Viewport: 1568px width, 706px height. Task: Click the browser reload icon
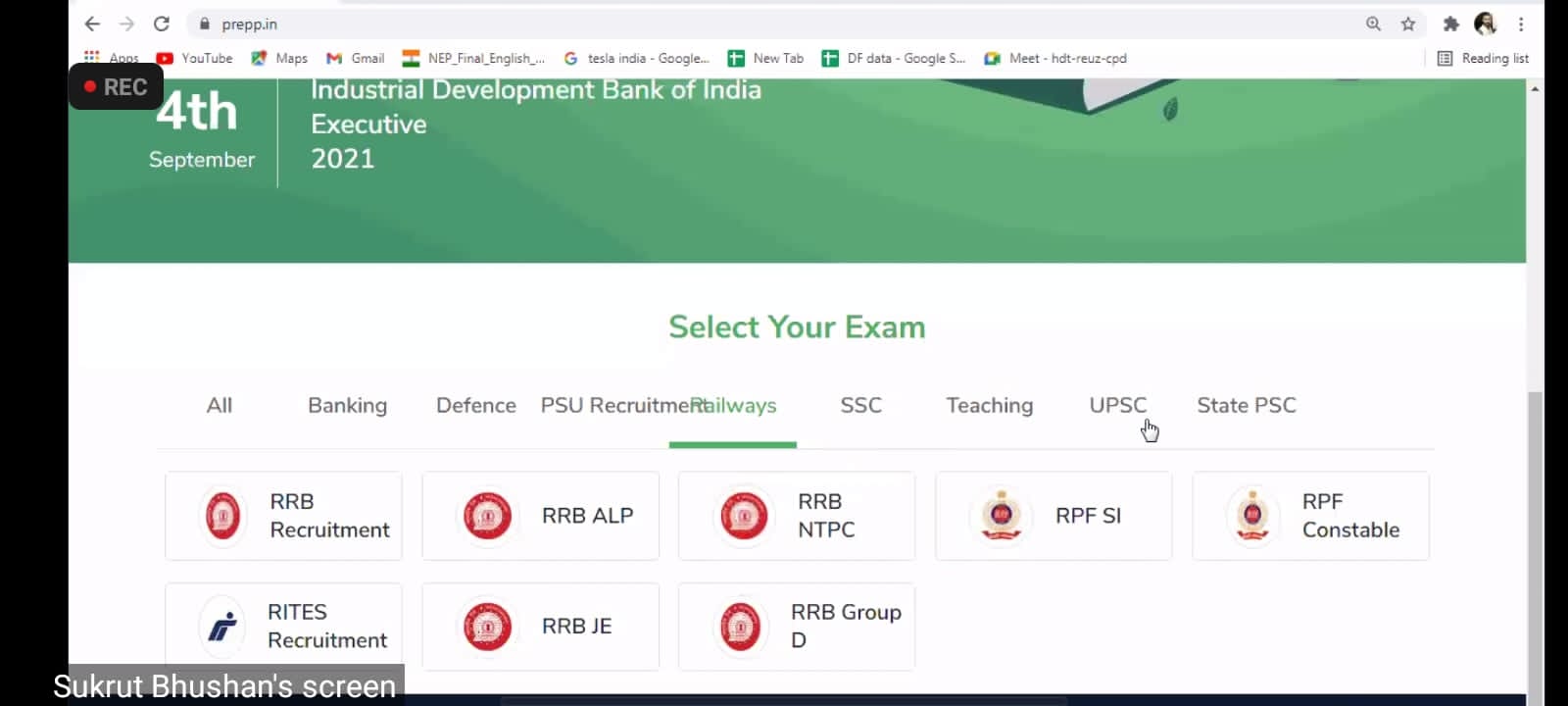pyautogui.click(x=162, y=24)
